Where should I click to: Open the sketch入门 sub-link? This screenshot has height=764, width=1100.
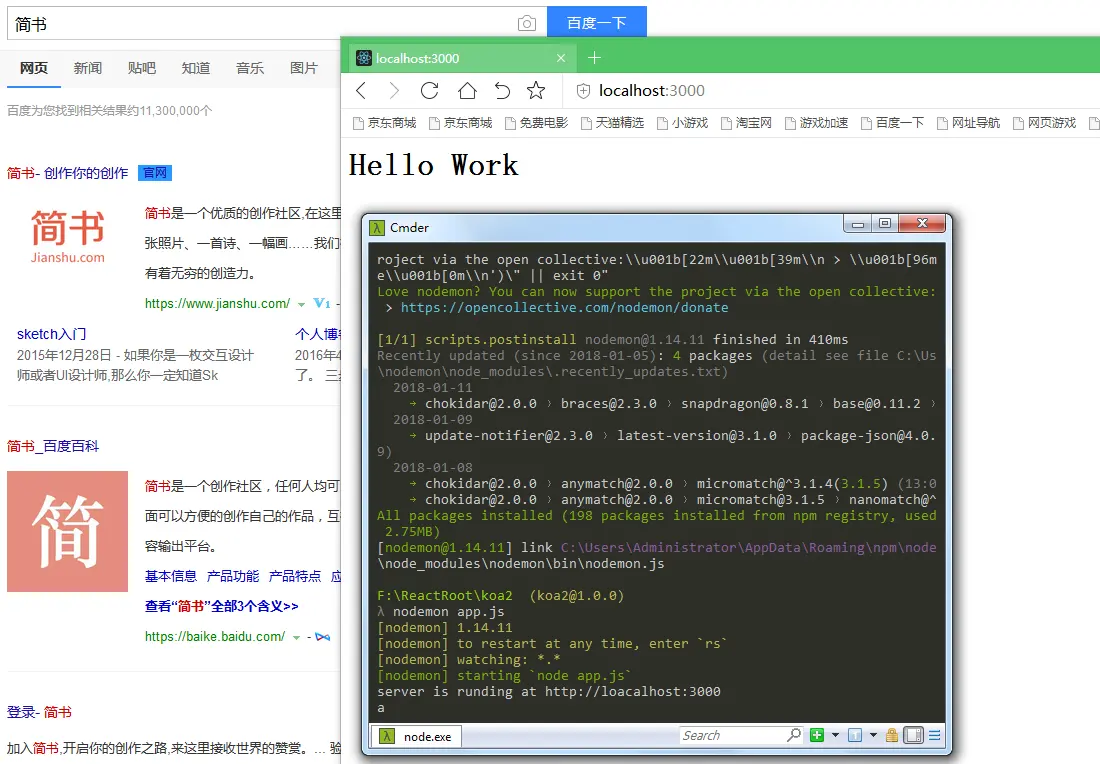[51, 334]
